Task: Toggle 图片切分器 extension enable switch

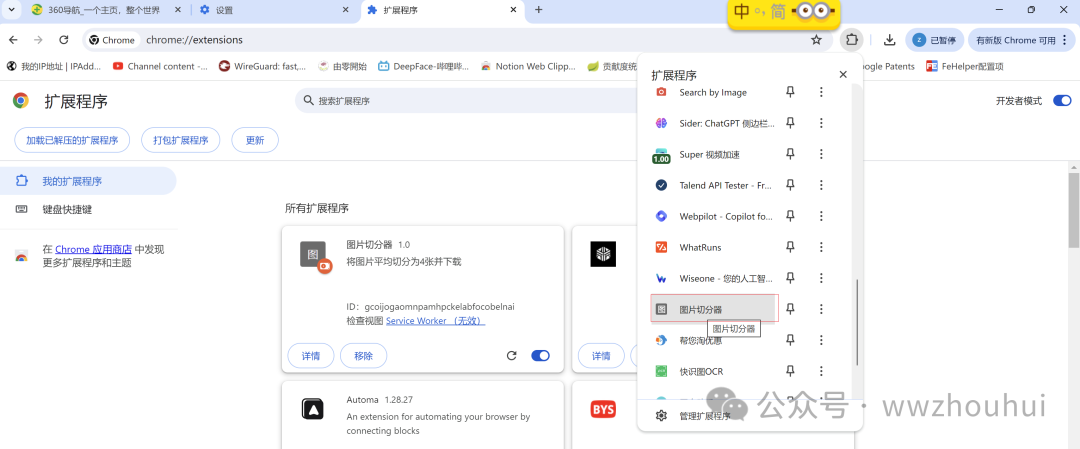Action: pos(540,355)
